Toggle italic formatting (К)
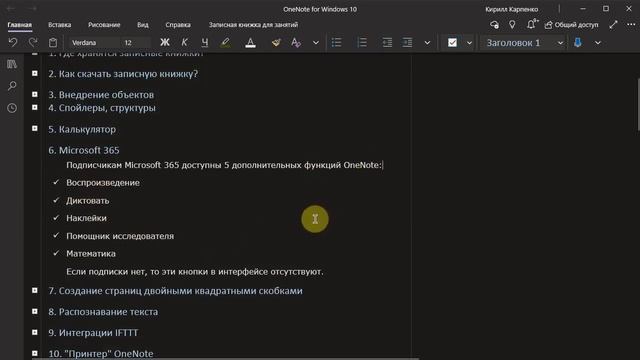 tap(184, 42)
